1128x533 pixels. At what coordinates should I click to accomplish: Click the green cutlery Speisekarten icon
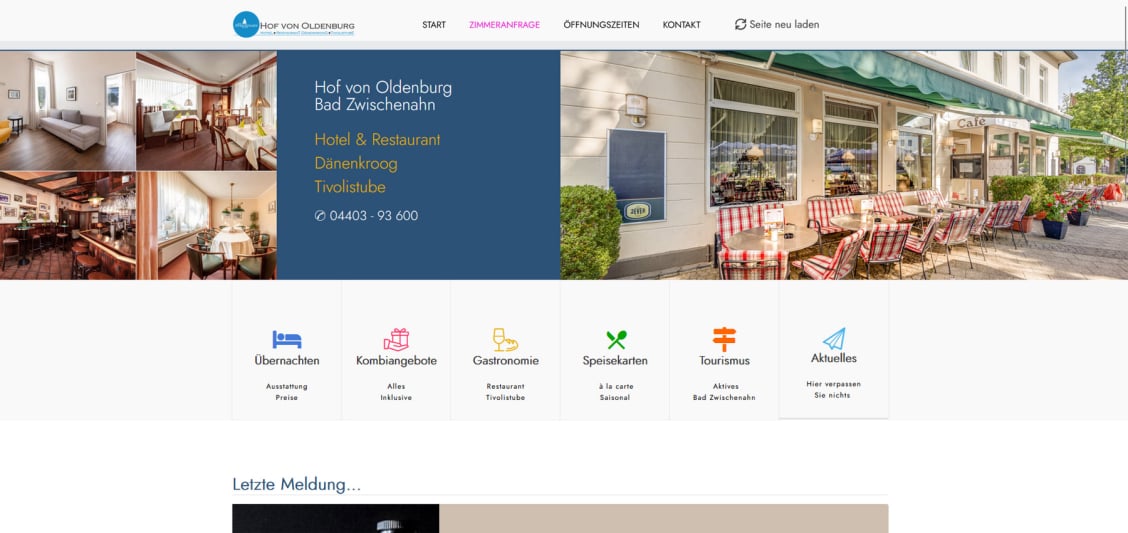pos(616,340)
